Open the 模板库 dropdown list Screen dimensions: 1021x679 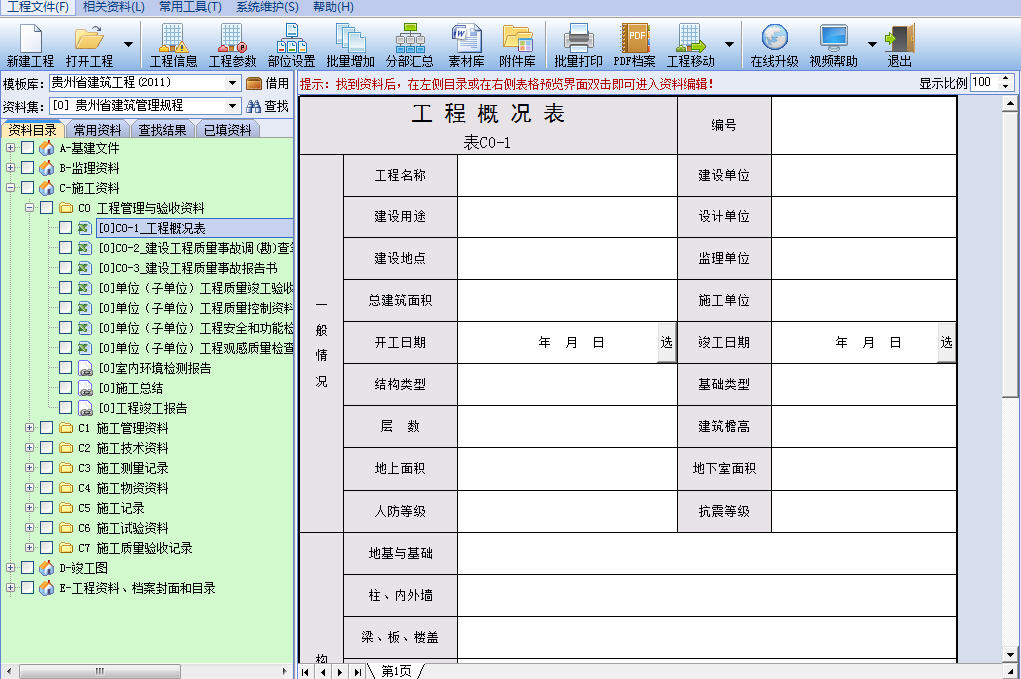[x=232, y=83]
